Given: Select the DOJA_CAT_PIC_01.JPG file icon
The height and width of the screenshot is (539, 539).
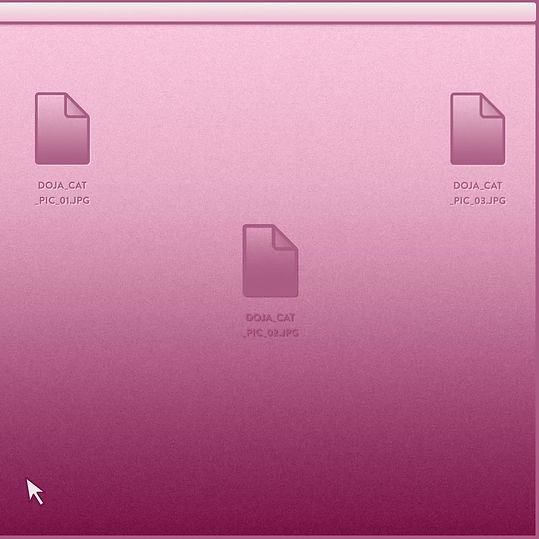Looking at the screenshot, I should point(63,129).
